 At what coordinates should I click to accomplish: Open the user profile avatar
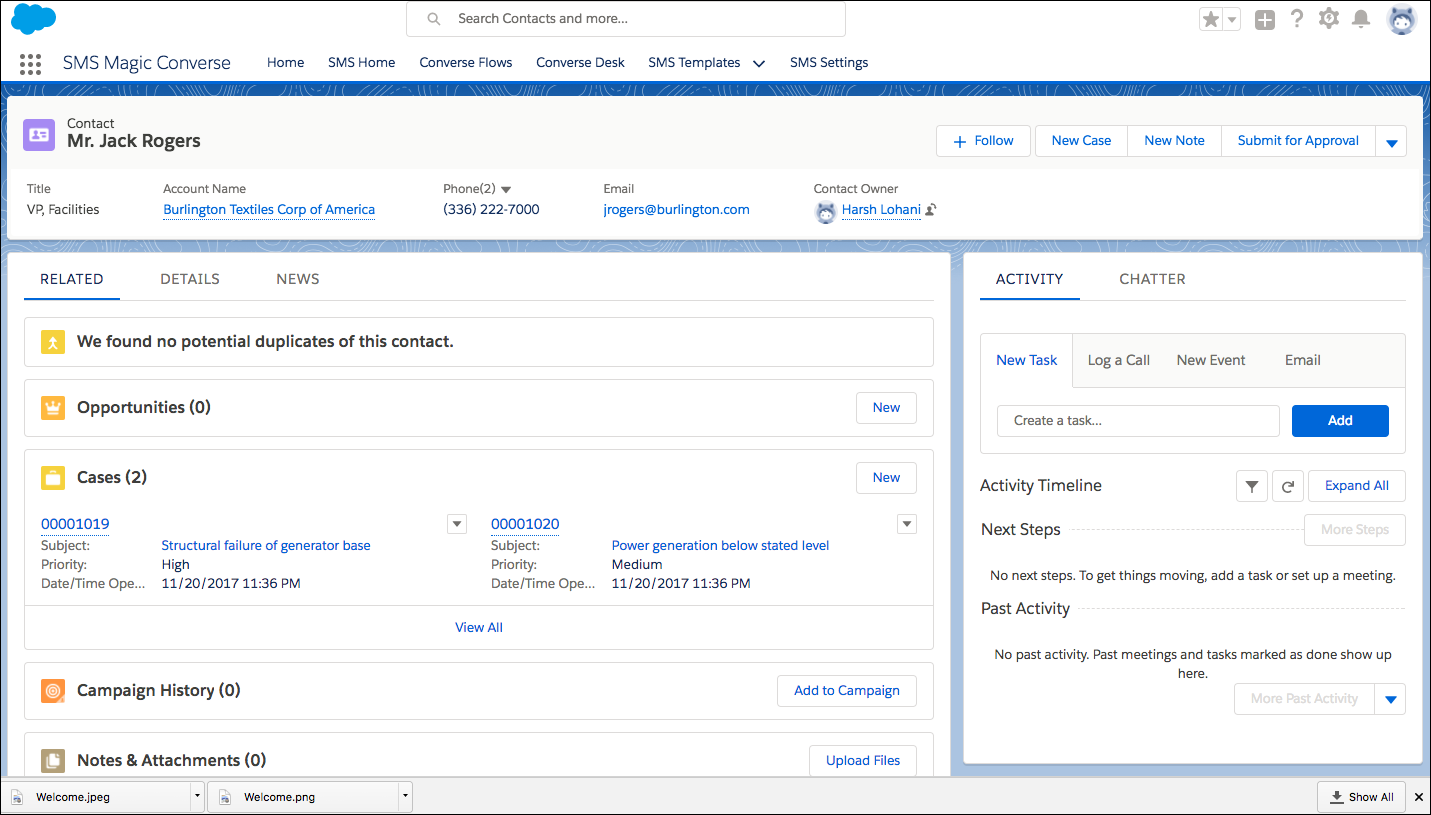pos(1402,19)
